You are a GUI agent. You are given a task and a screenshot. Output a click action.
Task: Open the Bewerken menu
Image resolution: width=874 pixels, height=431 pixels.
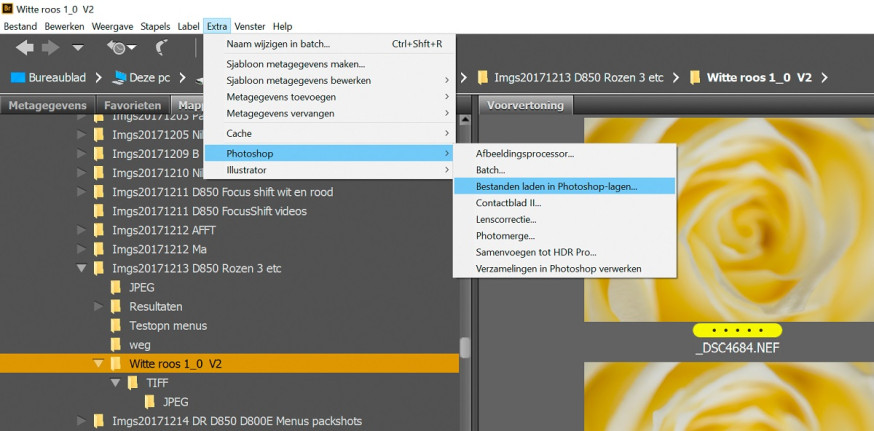pos(65,26)
